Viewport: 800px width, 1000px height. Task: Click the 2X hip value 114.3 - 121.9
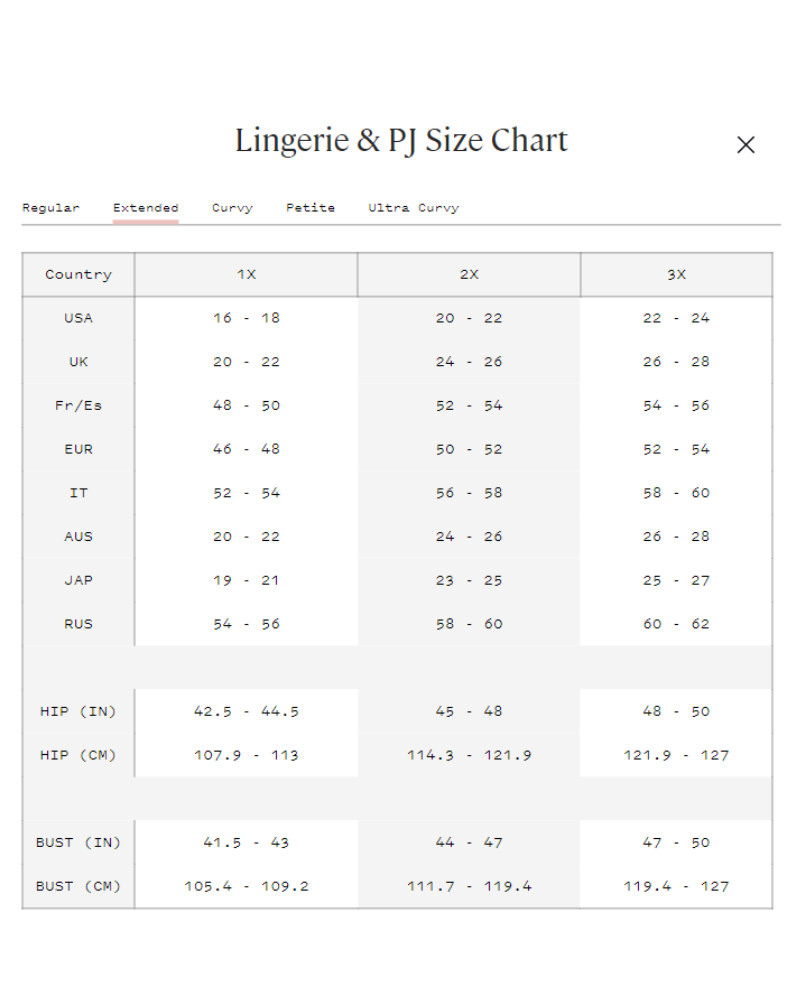point(469,756)
